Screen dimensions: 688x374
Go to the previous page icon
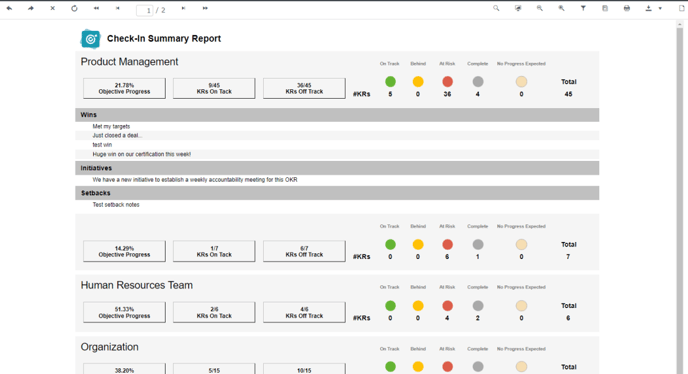click(x=118, y=8)
